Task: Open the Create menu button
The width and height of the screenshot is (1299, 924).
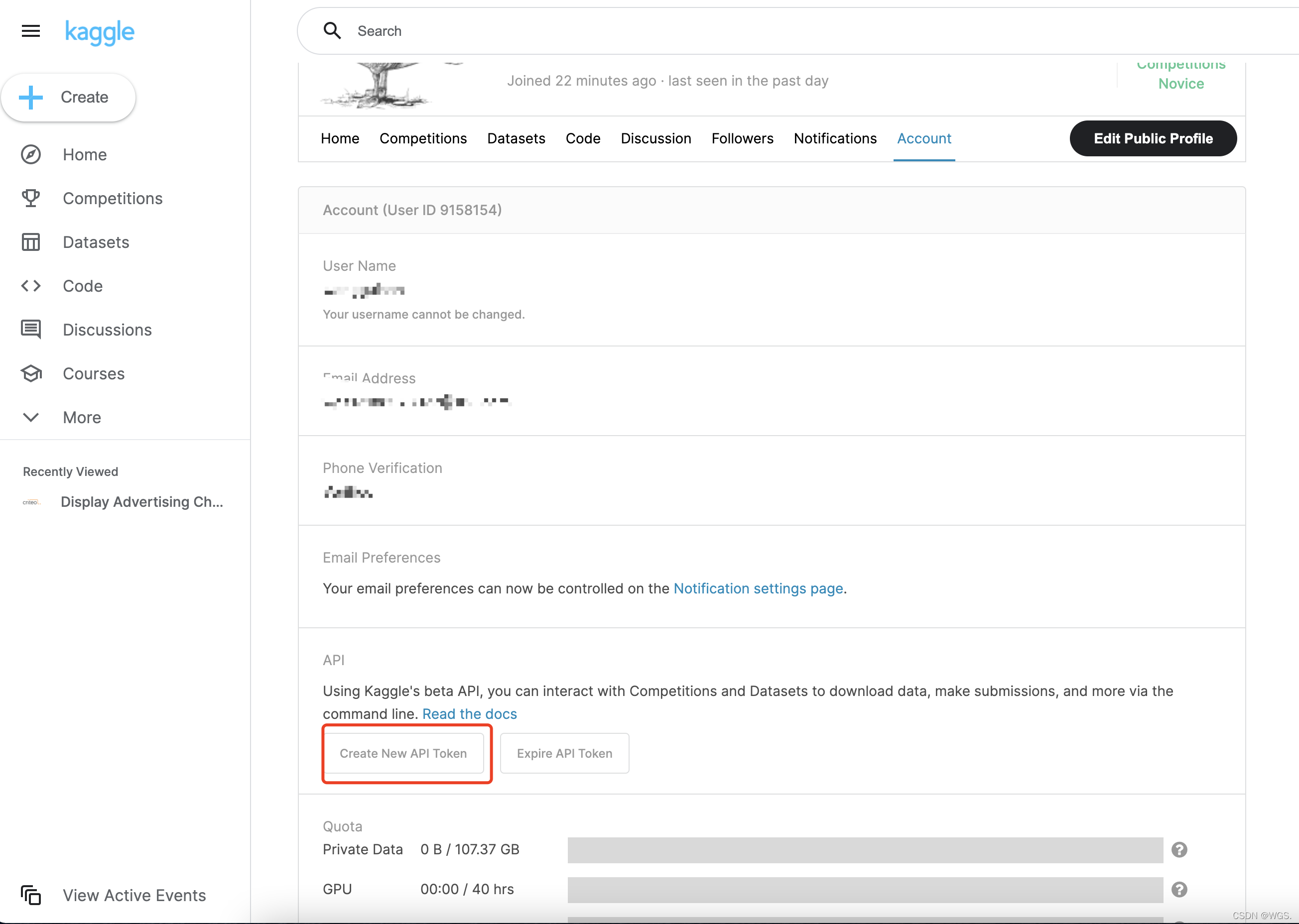Action: [68, 97]
